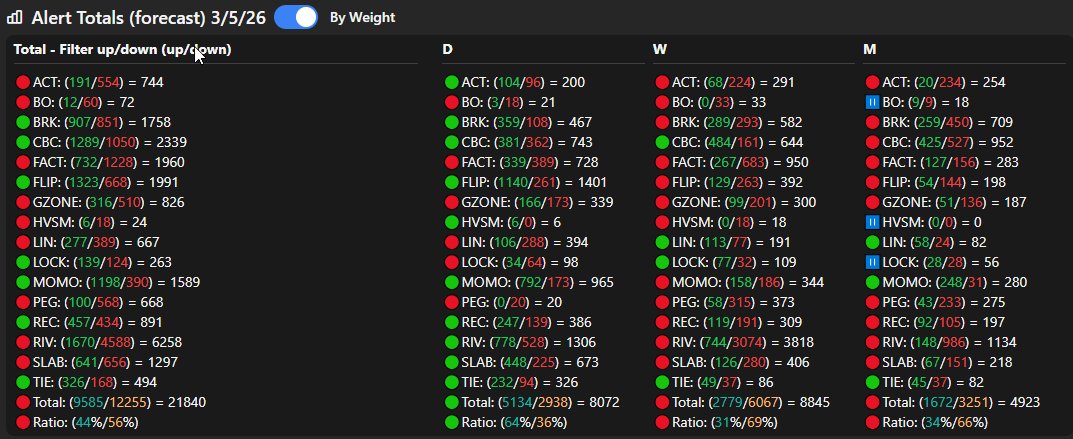Viewport: 1073px width, 439px height.
Task: Click BRK: (259/450) = 709 row
Action: point(939,122)
